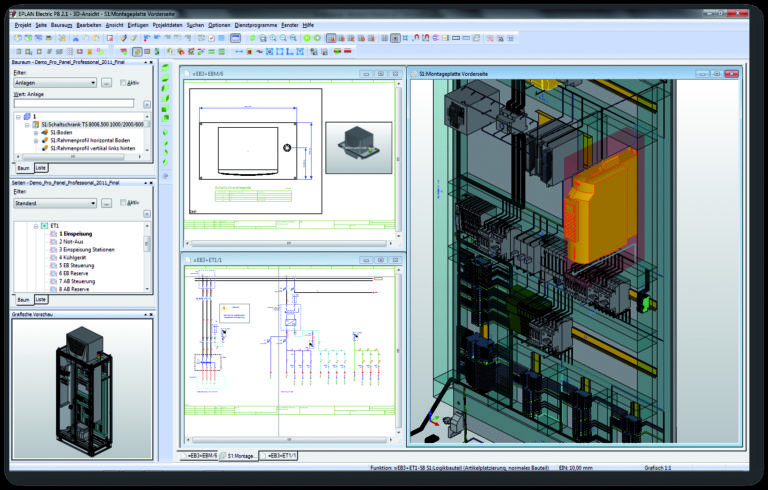Image resolution: width=768 pixels, height=490 pixels.
Task: Click the Grafisch 1:1 status bar entry
Action: (x=658, y=468)
